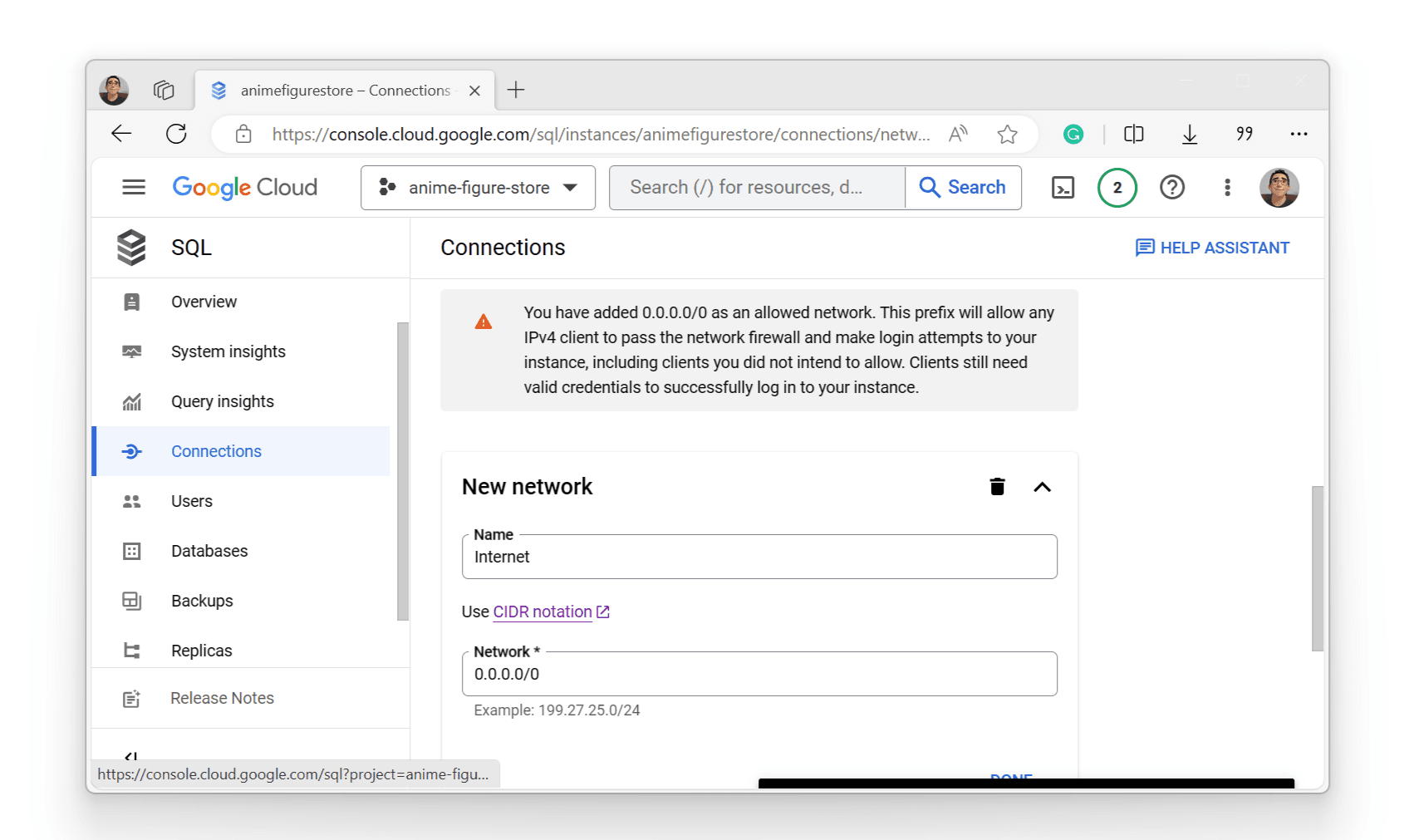The image size is (1419, 840).
Task: Click the Databases grid icon
Action: tap(132, 552)
